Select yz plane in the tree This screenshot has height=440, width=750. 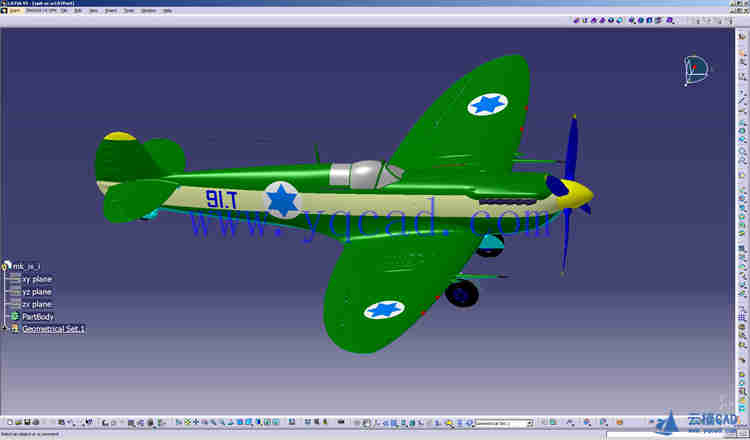click(37, 291)
